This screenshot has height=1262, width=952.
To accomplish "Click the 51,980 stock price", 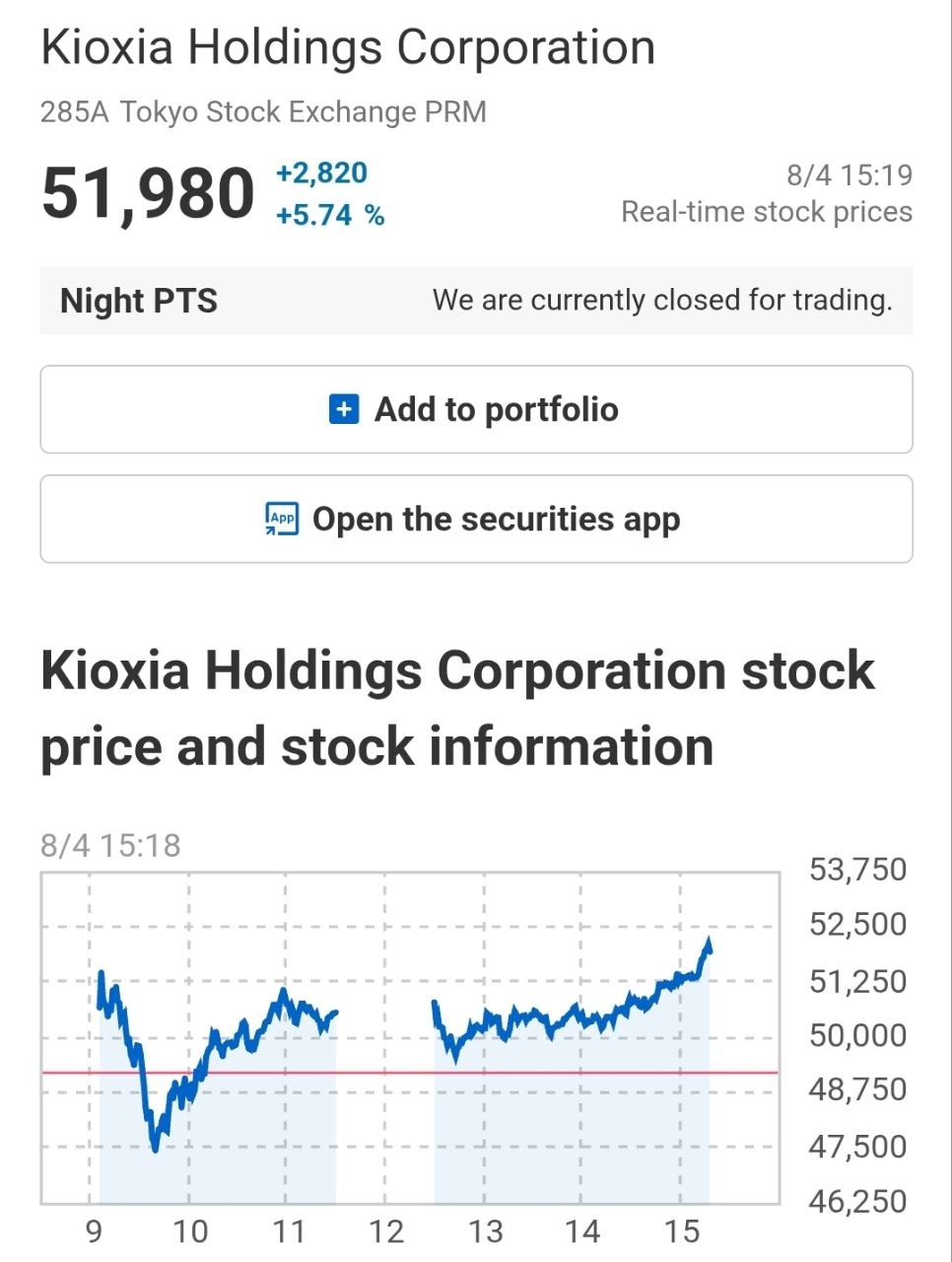I will click(x=148, y=193).
